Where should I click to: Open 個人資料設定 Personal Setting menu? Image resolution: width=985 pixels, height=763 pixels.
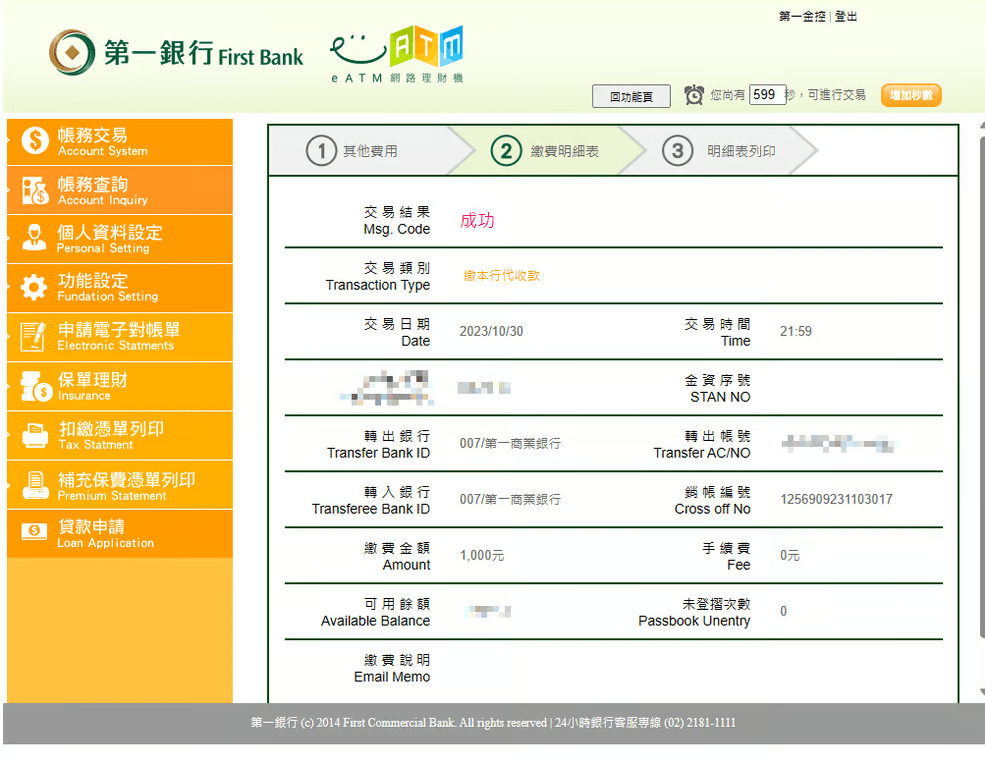(x=120, y=239)
